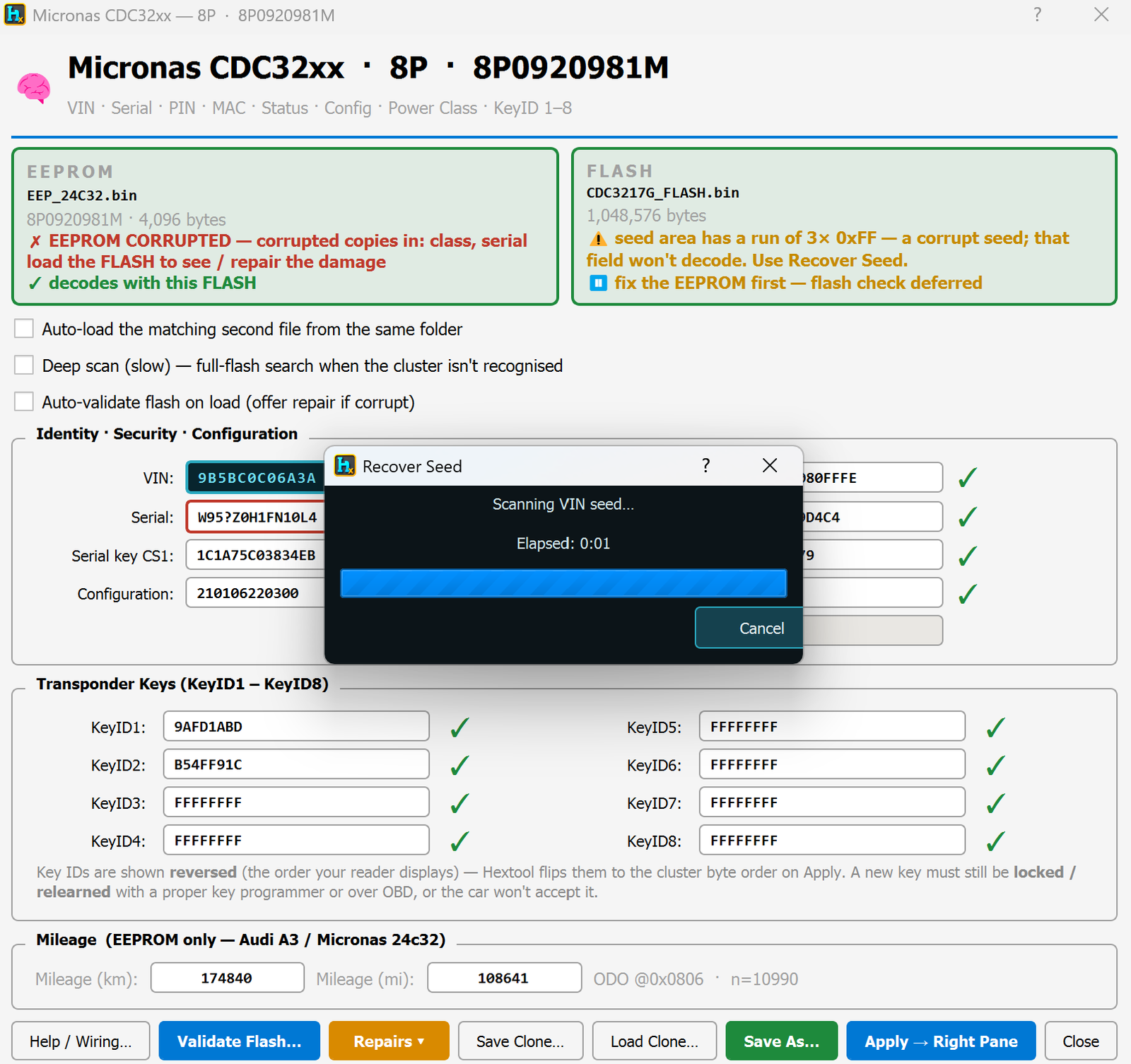Click the KeyID1 field 9AFD1ABD
The height and width of the screenshot is (1064, 1131).
(296, 726)
